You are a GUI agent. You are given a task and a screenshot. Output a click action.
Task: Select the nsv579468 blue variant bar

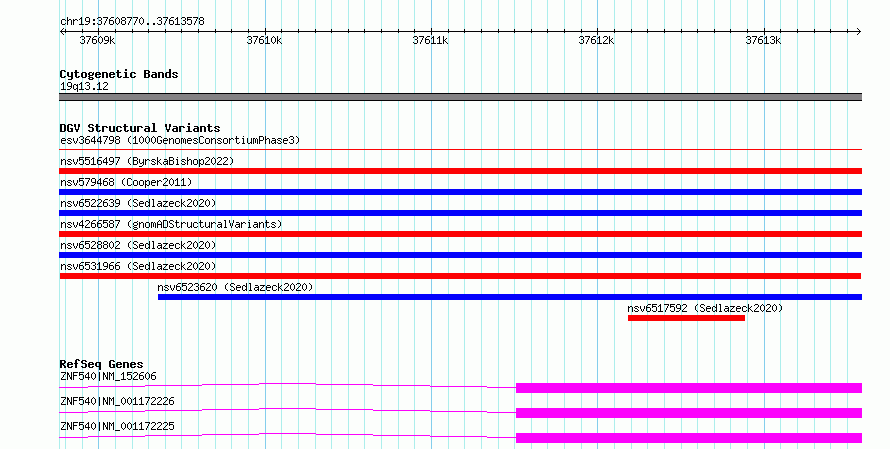(460, 192)
